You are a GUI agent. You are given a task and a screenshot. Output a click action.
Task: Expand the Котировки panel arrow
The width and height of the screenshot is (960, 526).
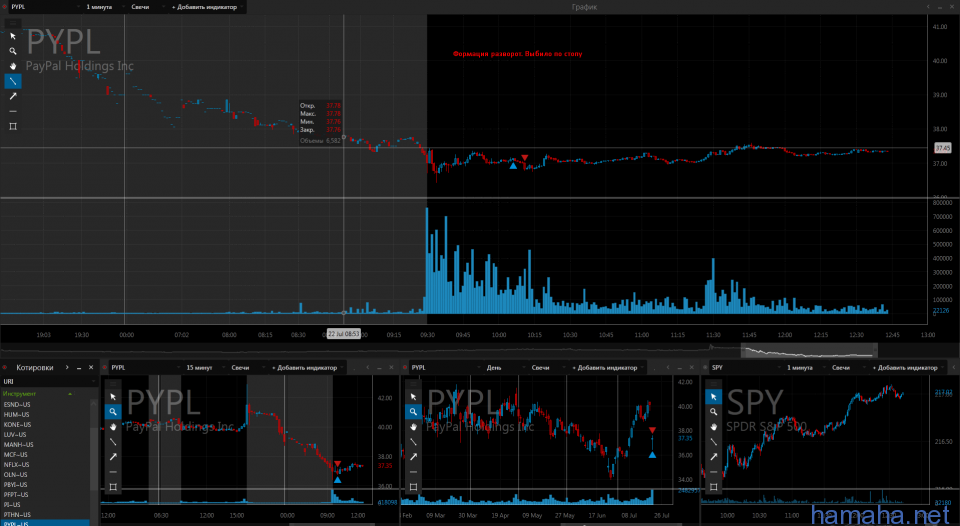tap(67, 367)
